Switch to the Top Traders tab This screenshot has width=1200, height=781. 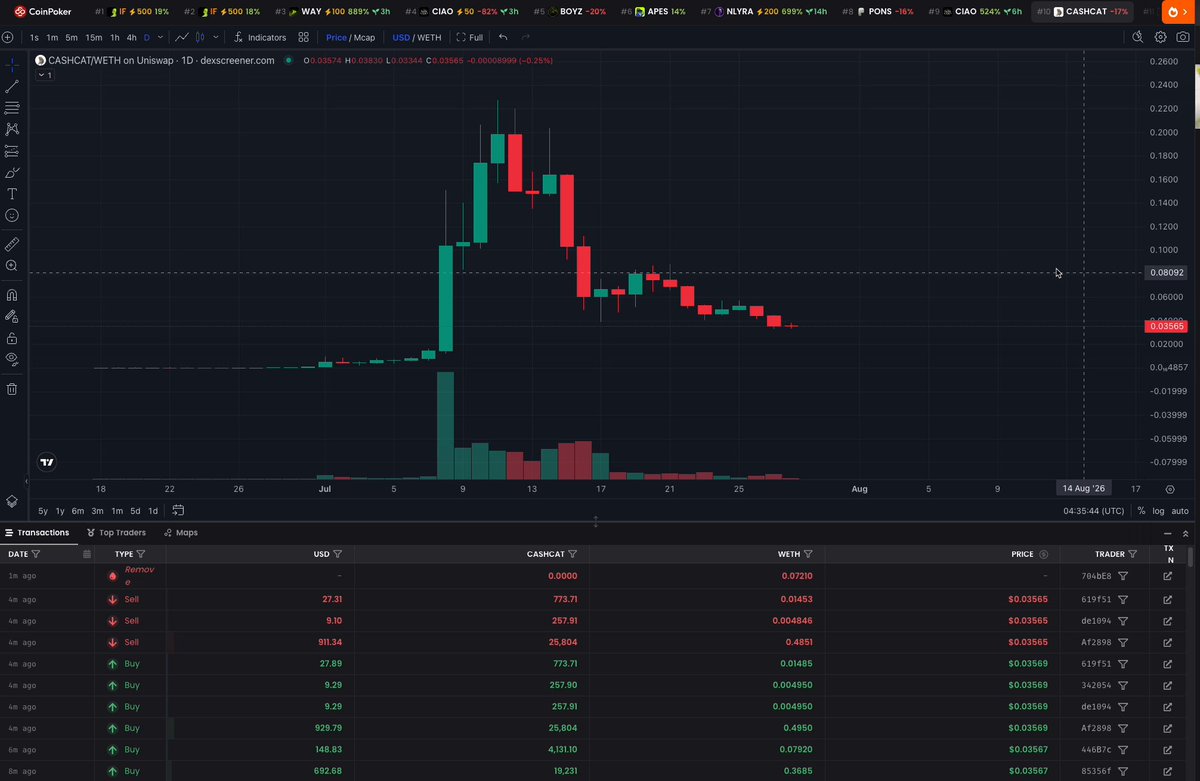click(x=116, y=533)
